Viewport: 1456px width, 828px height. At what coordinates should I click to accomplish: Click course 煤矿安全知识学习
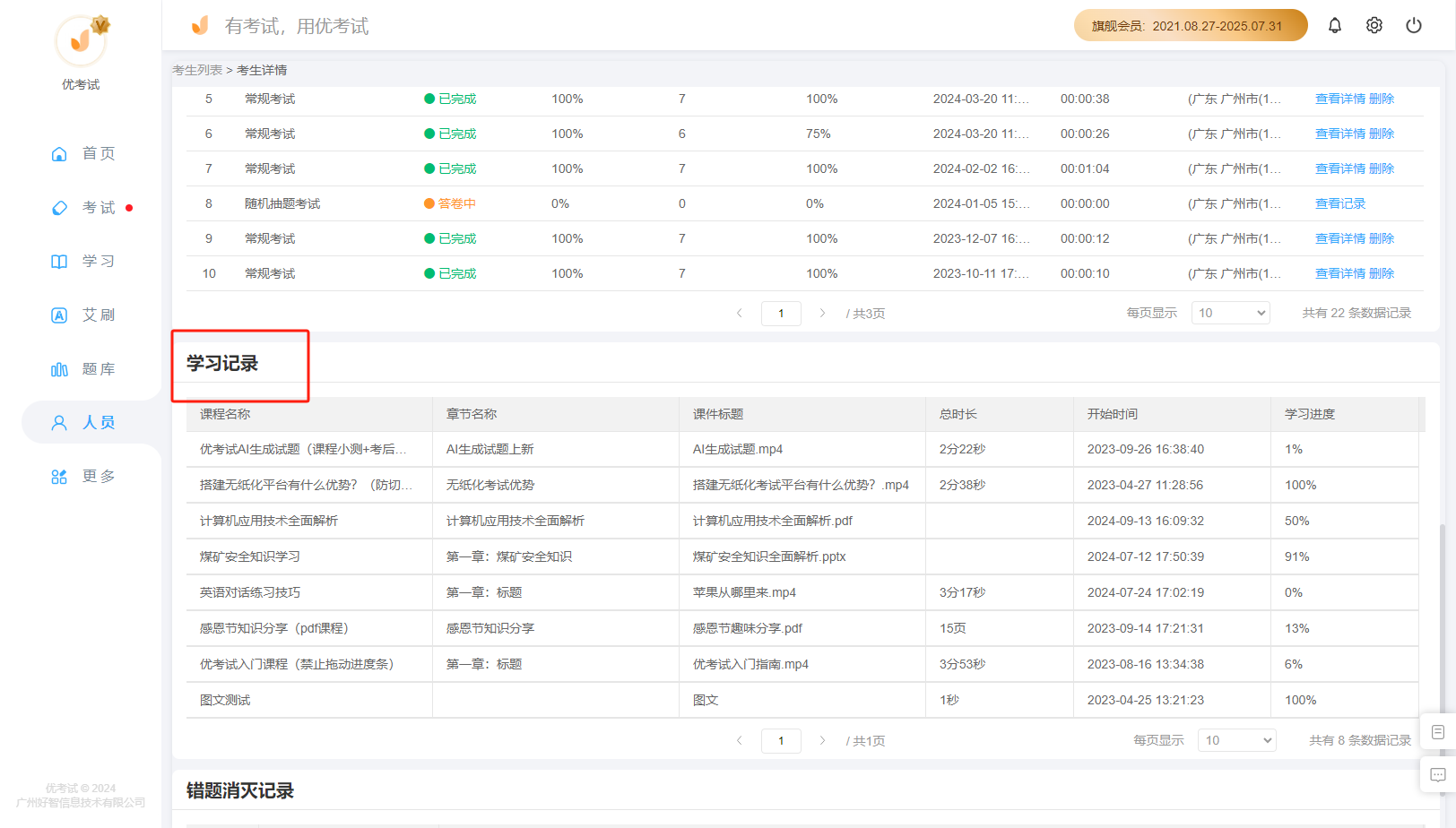[250, 556]
